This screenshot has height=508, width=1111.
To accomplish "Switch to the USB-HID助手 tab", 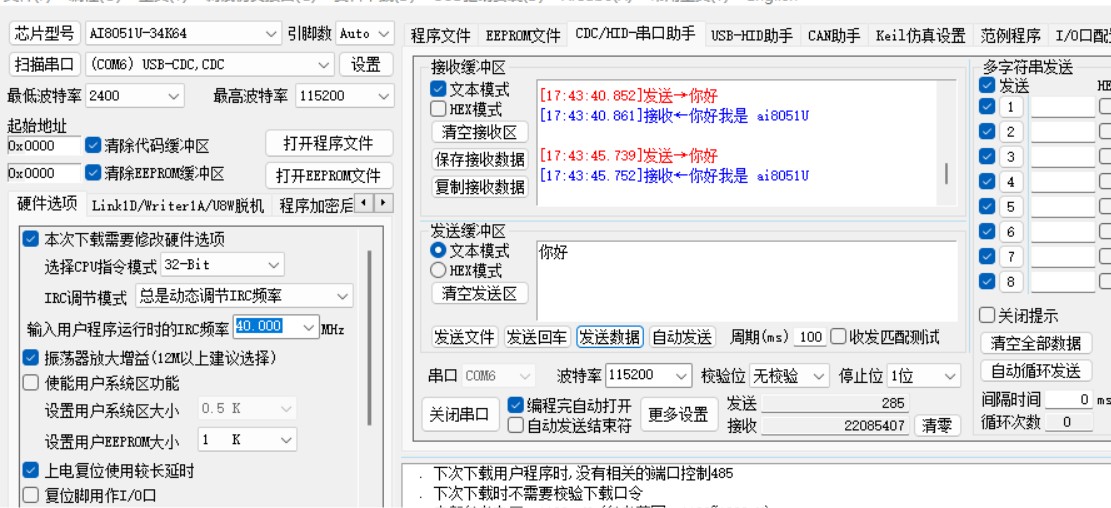I will click(x=752, y=35).
